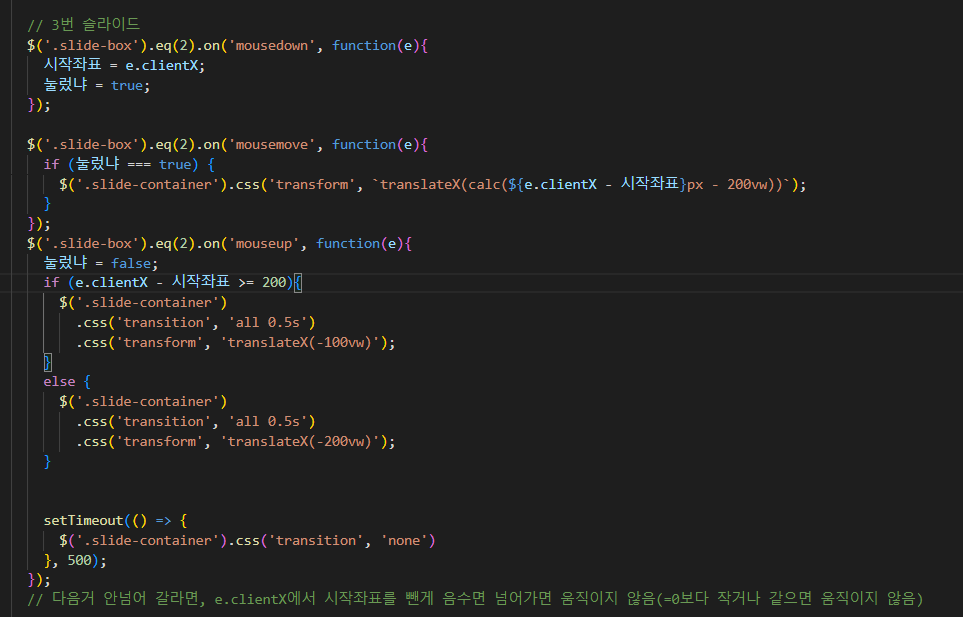Click the 'calc' word in translateX template
Image resolution: width=963 pixels, height=617 pixels.
pos(484,185)
